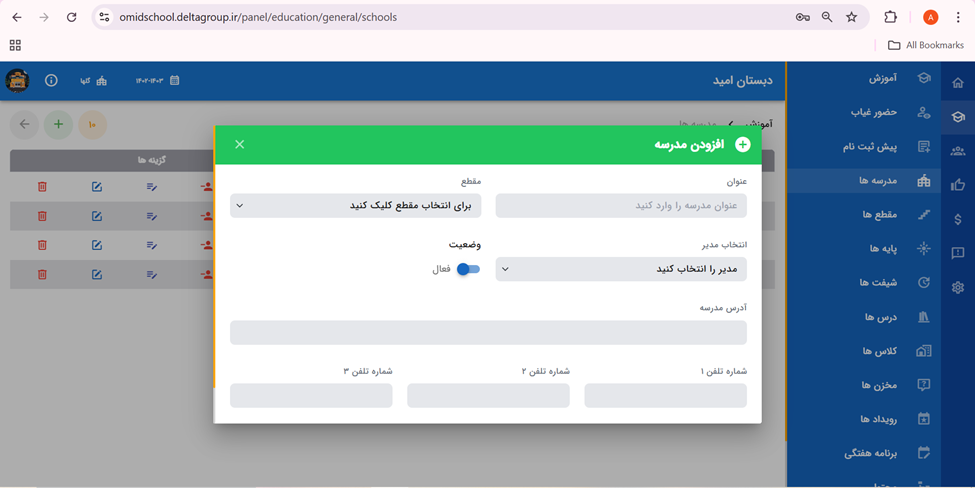This screenshot has height=488, width=975.
Task: Select the graduation cap education rail icon
Action: [x=958, y=117]
